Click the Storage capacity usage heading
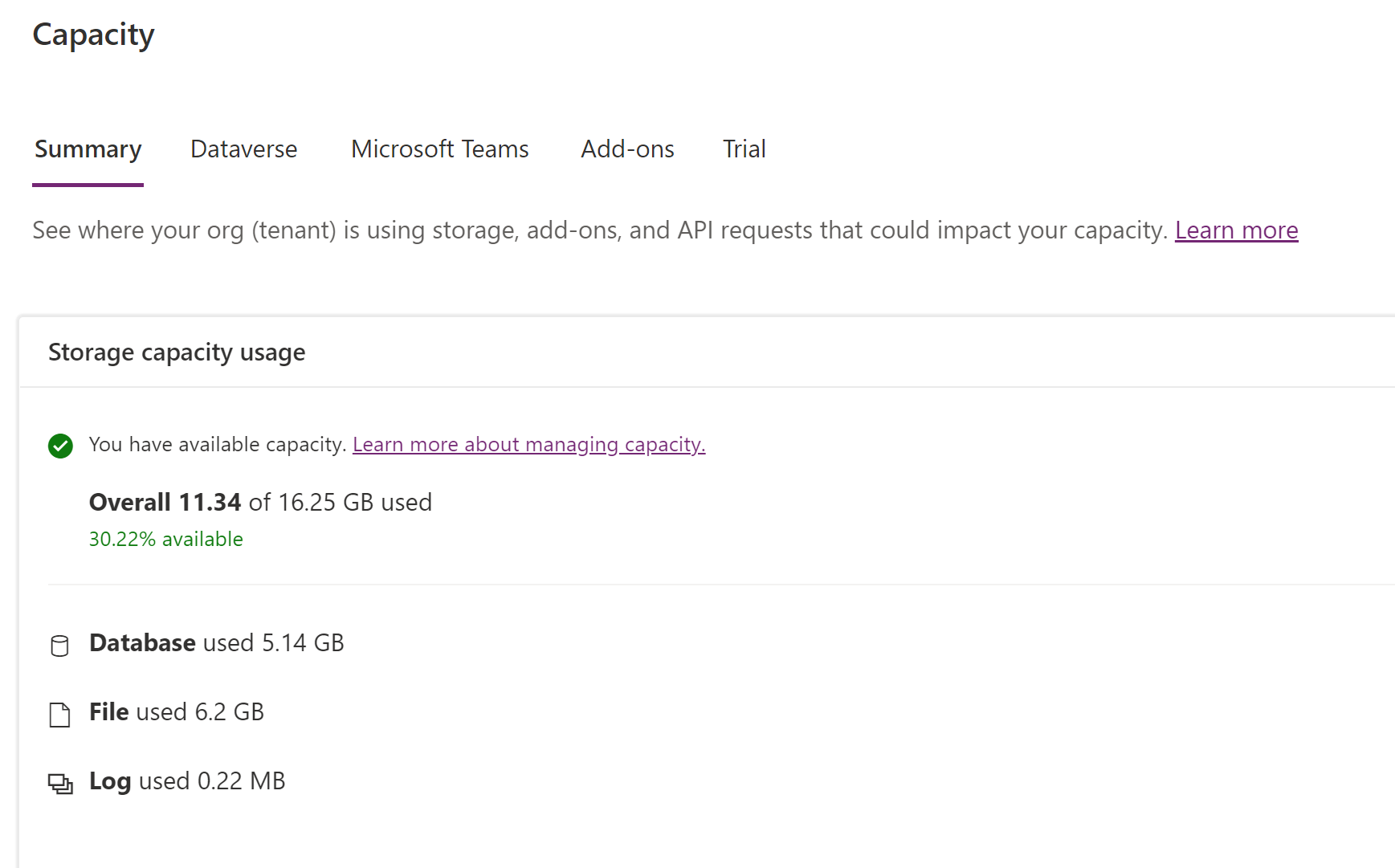The image size is (1395, 868). click(x=177, y=352)
